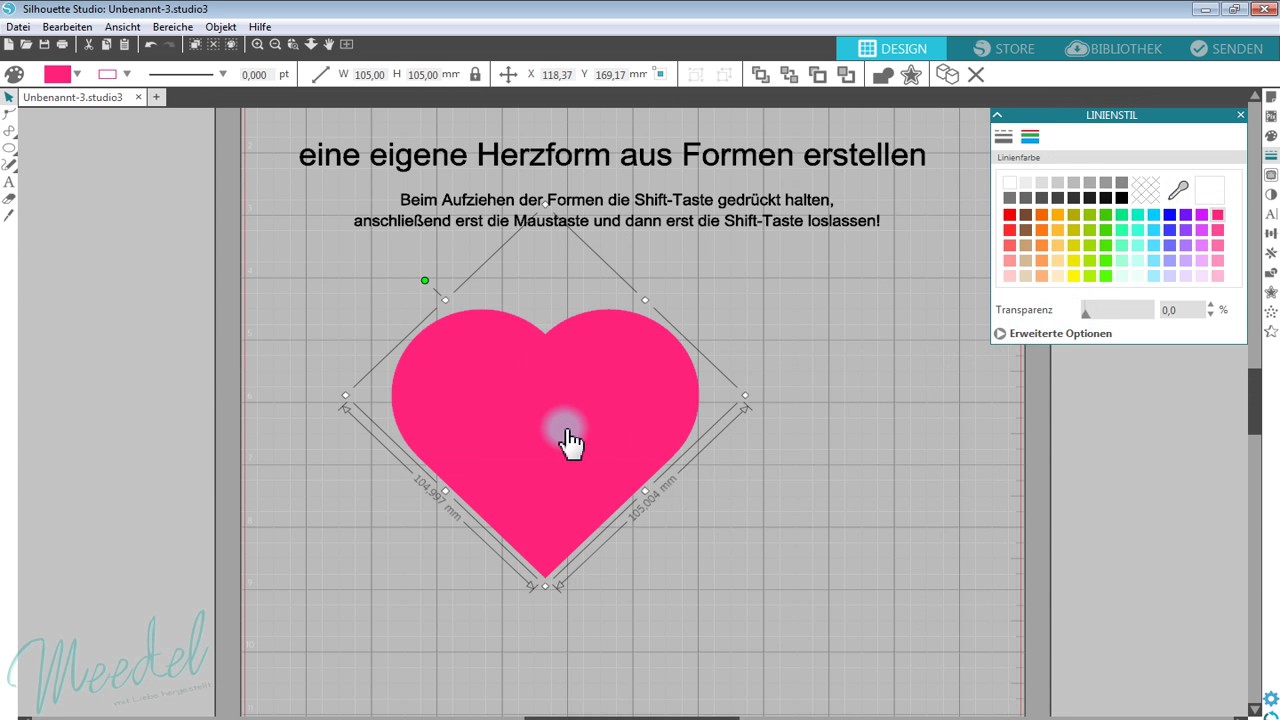
Task: Close the Linienstil panel
Action: coord(1240,115)
